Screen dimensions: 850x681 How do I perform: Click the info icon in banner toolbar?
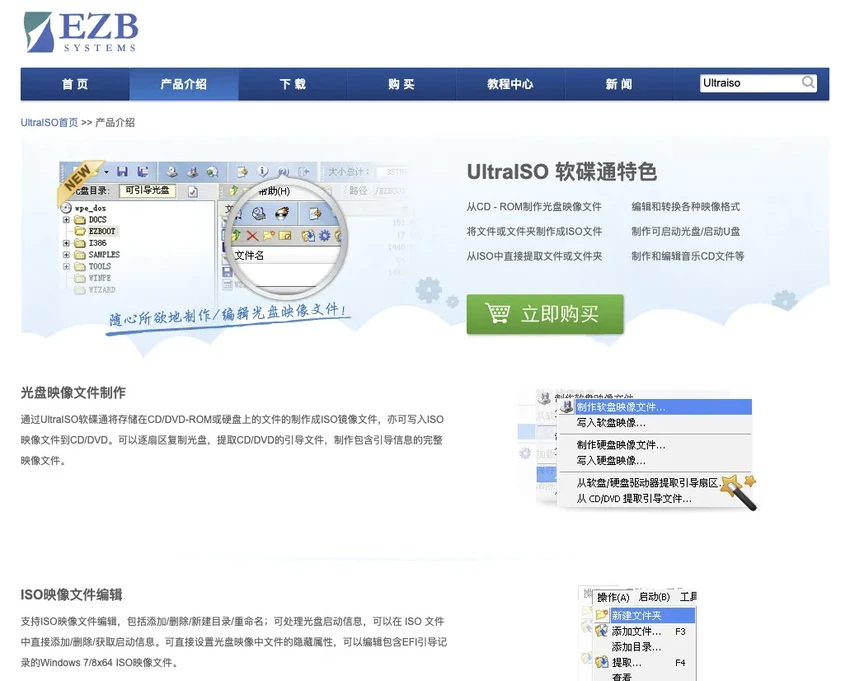[263, 172]
